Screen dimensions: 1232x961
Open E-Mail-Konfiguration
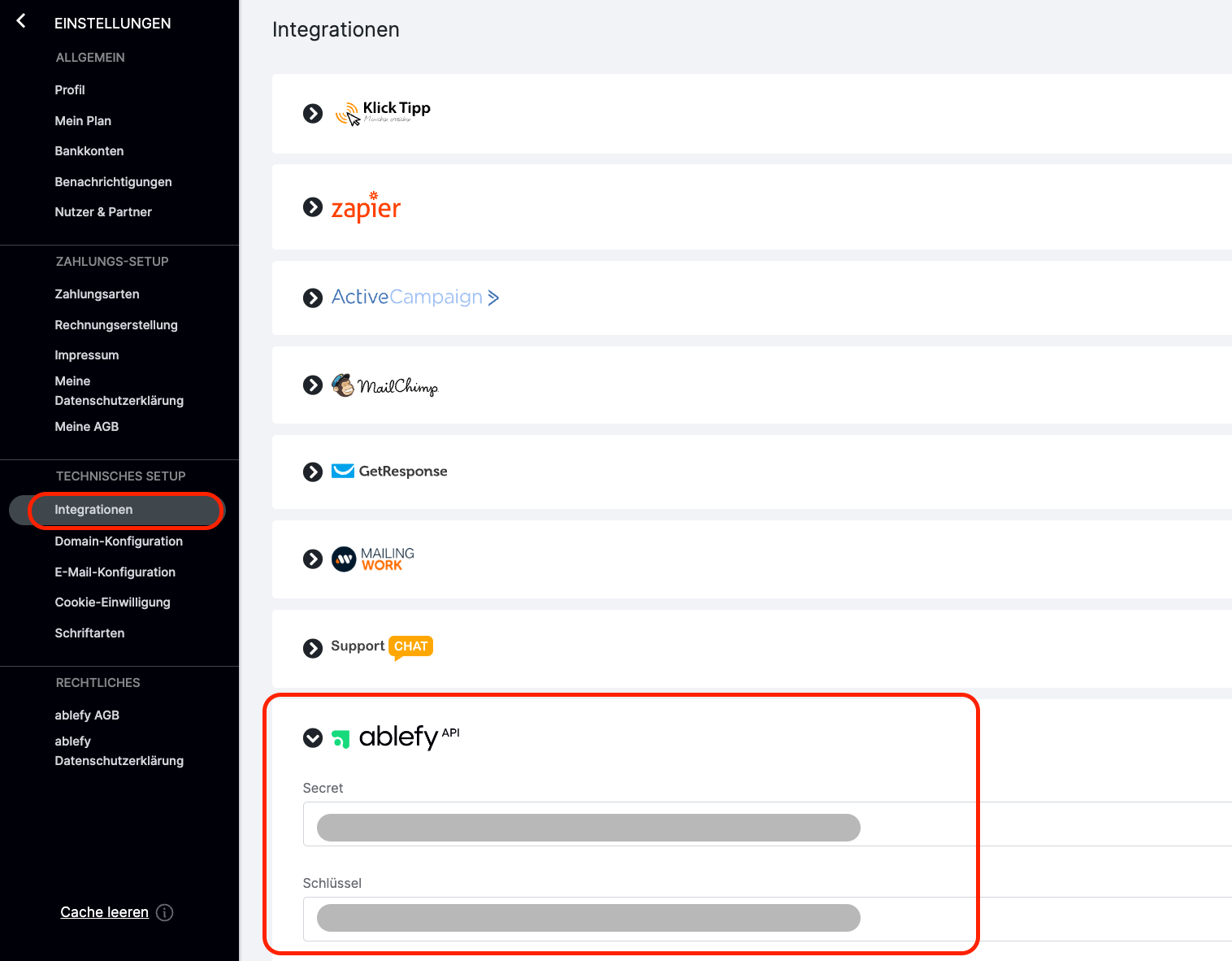click(115, 572)
